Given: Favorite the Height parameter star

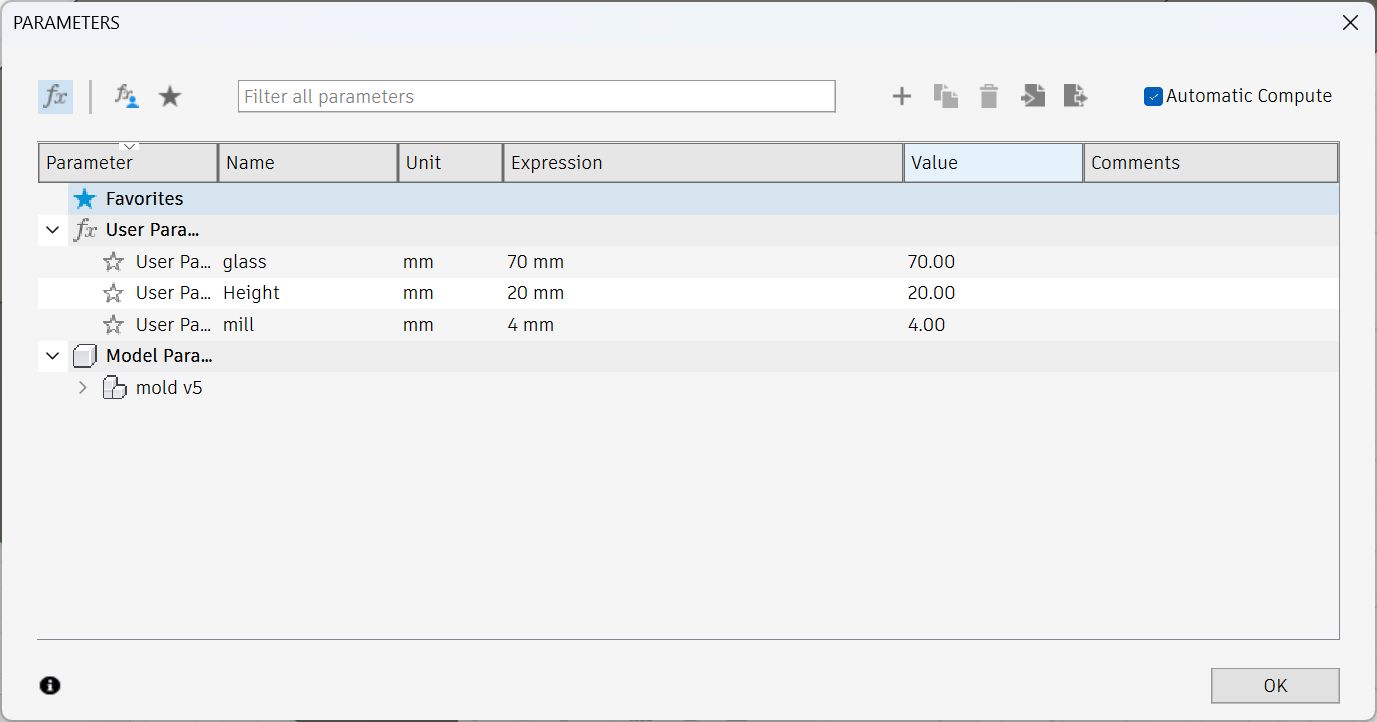Looking at the screenshot, I should (114, 293).
